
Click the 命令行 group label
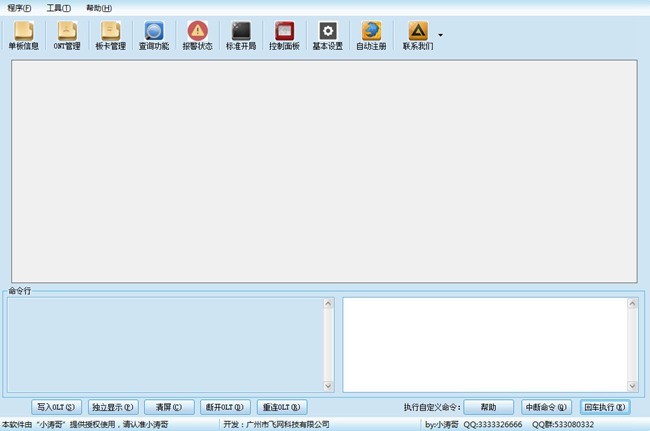(20, 291)
